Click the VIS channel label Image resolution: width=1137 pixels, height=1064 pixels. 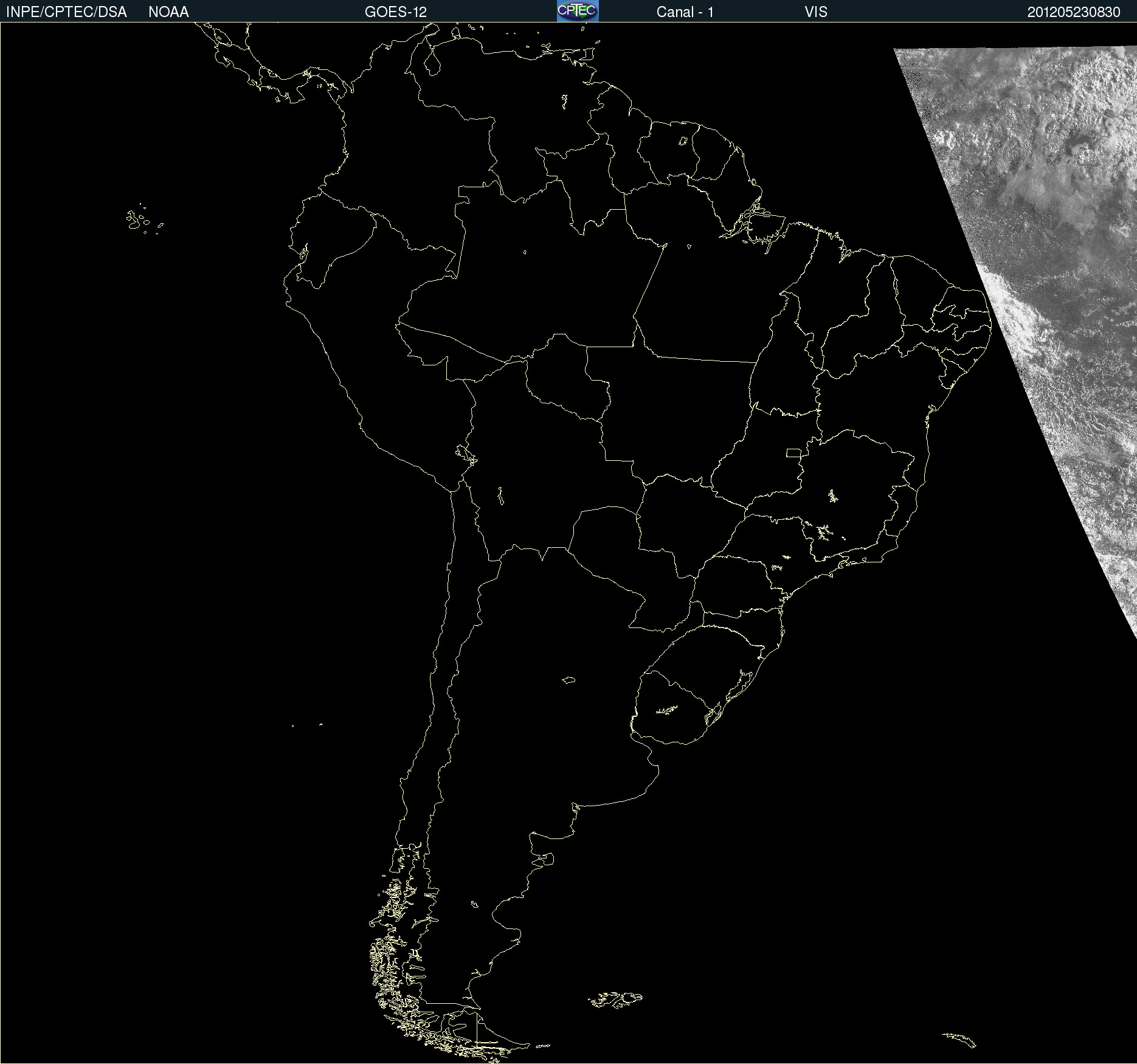(x=816, y=12)
